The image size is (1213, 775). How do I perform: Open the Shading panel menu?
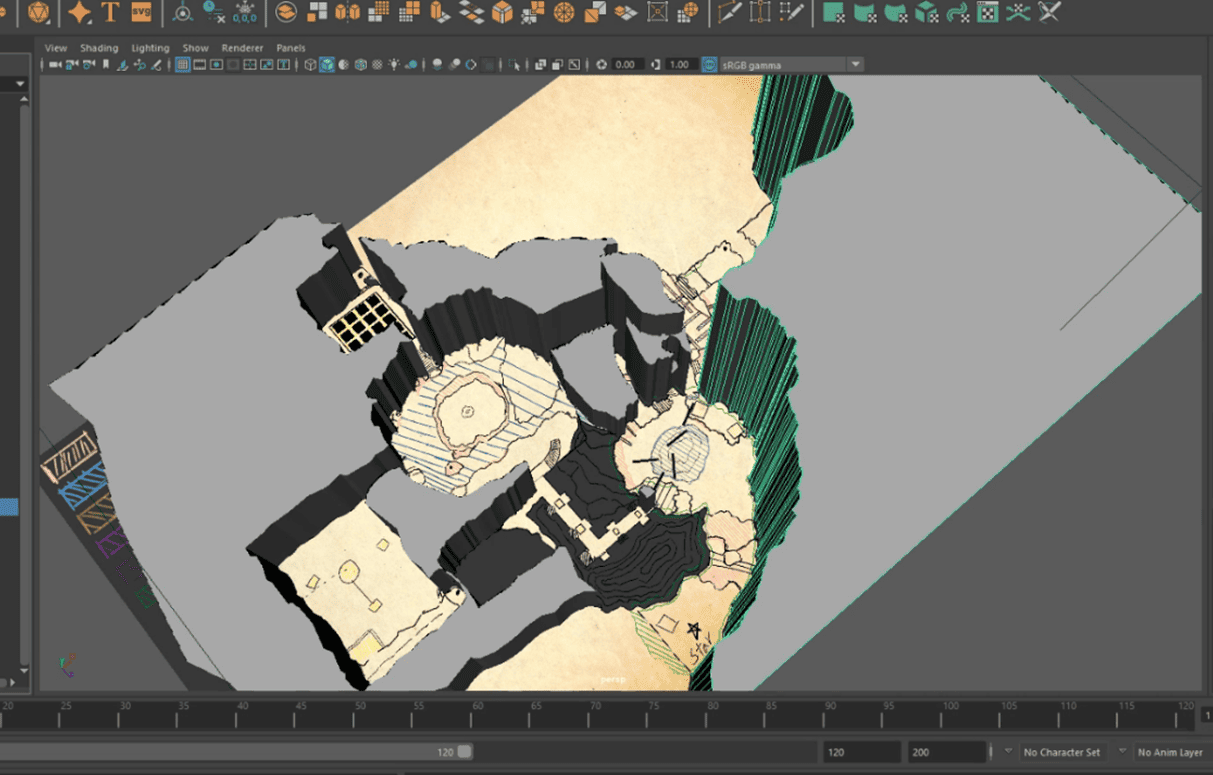[99, 48]
